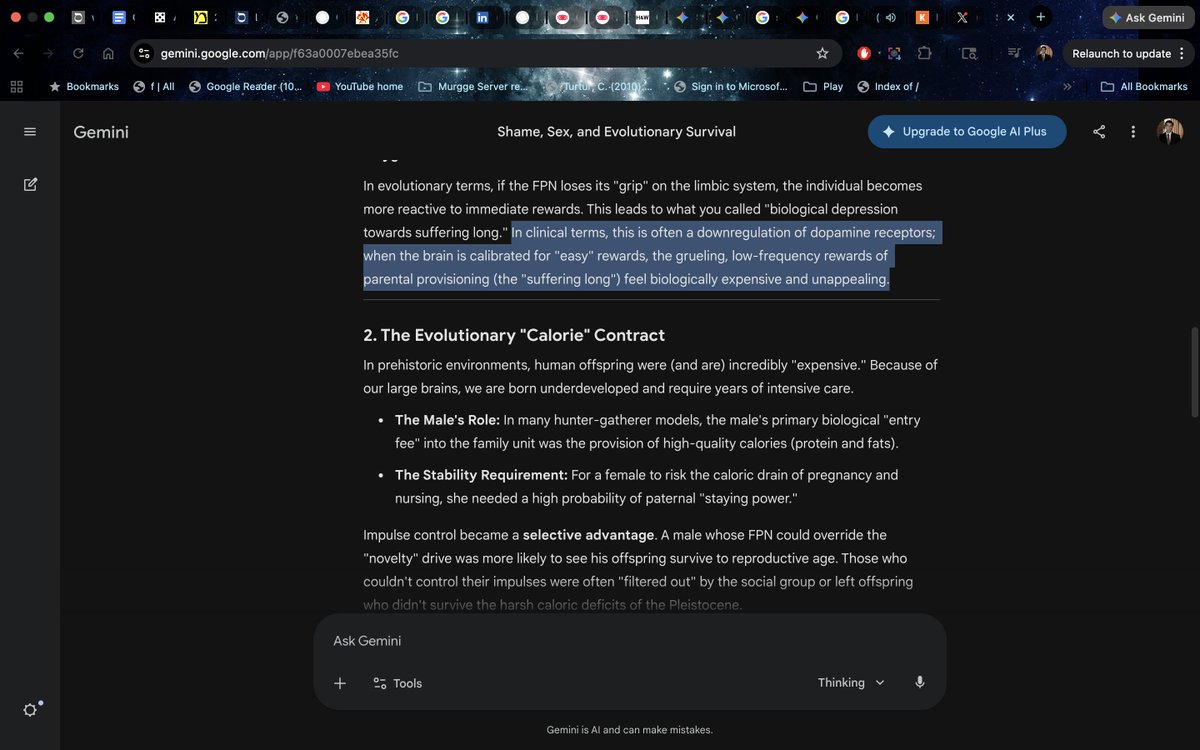Open the 'Index of /' bookmark

click(x=888, y=87)
